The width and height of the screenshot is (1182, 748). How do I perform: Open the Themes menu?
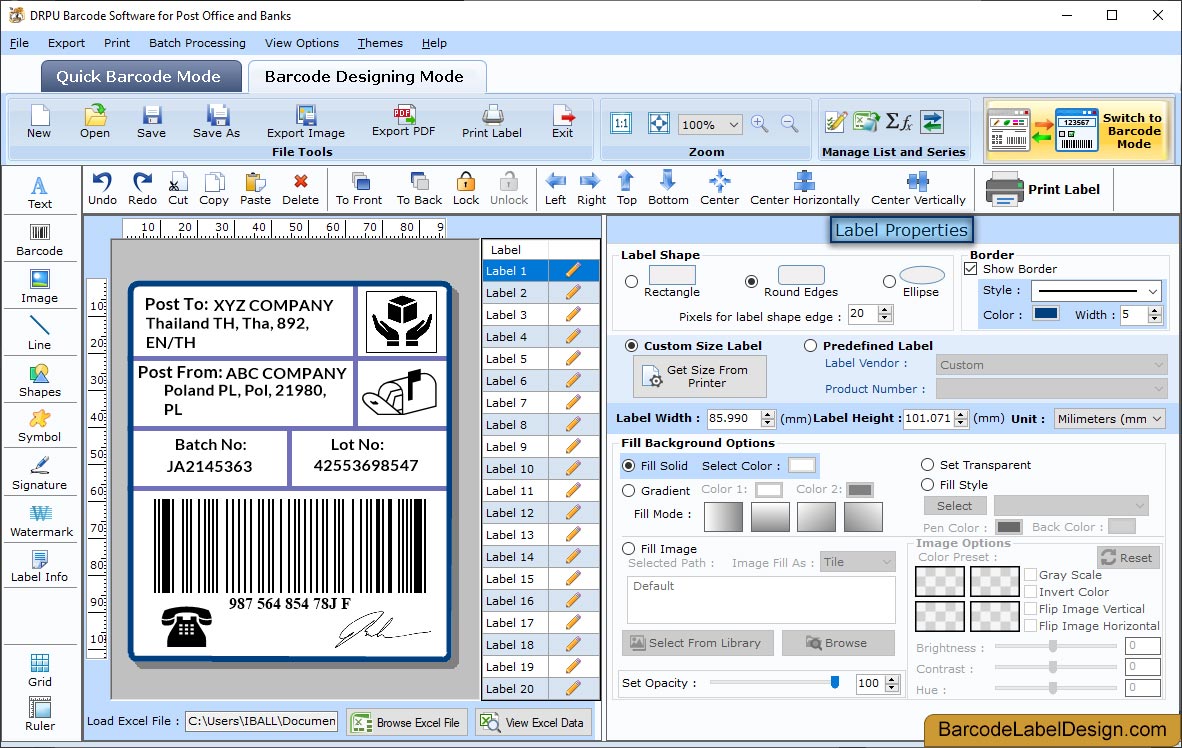click(x=380, y=43)
